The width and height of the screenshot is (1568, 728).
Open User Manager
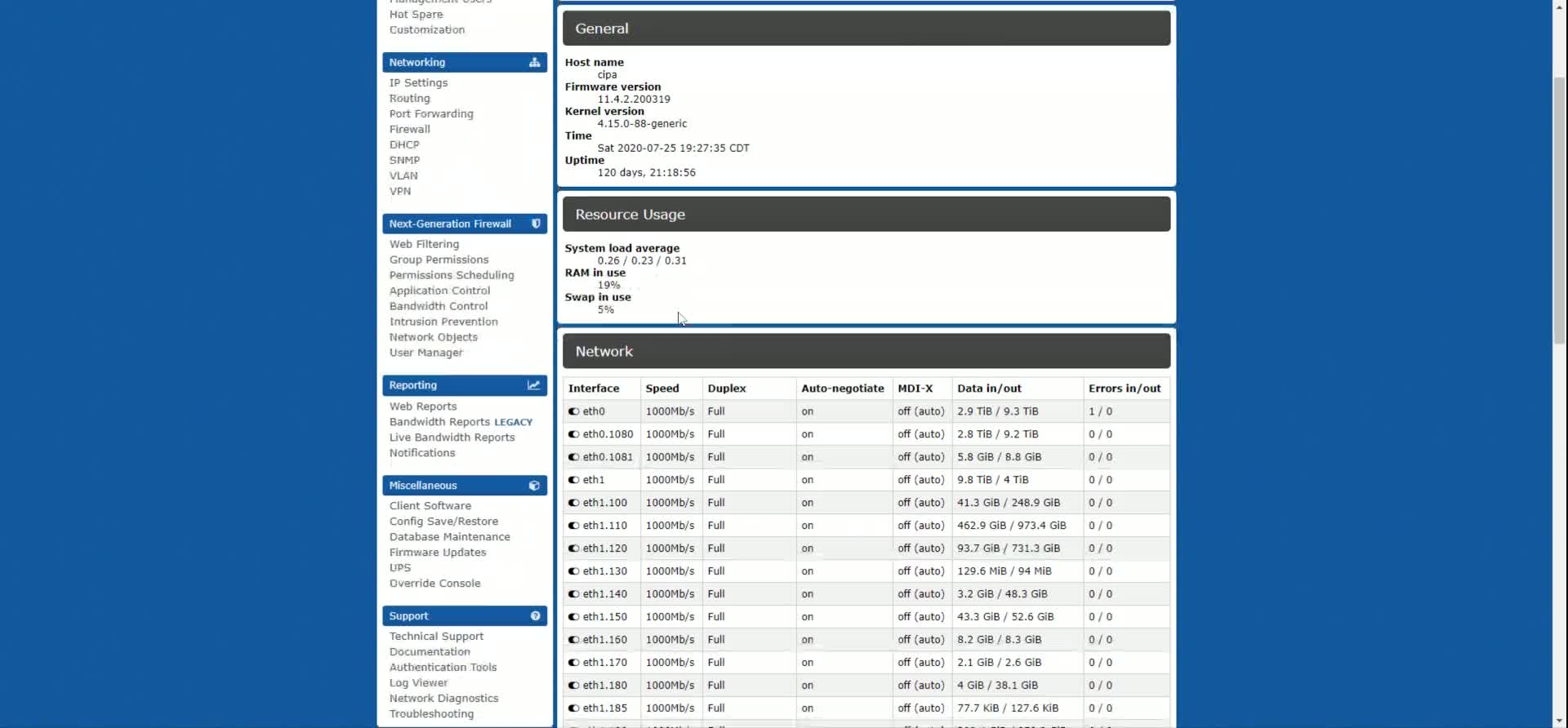(x=426, y=353)
